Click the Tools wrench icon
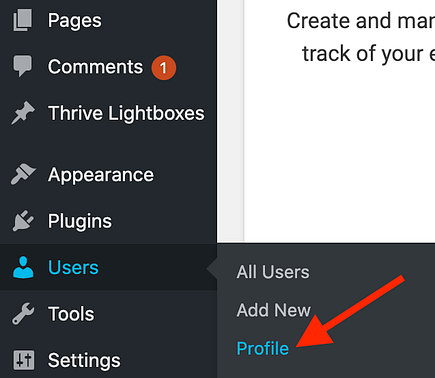The height and width of the screenshot is (378, 435). 23,314
